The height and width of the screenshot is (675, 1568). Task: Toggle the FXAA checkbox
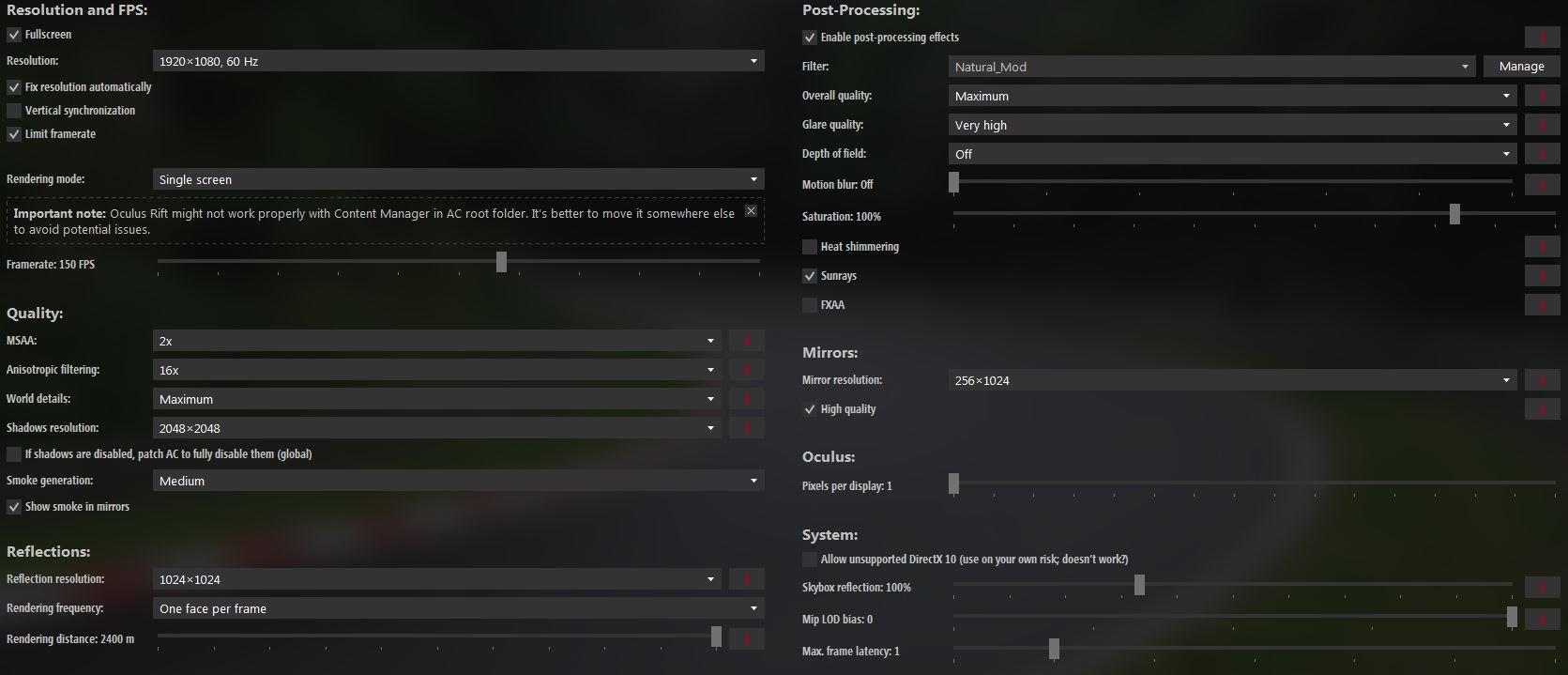[x=810, y=305]
